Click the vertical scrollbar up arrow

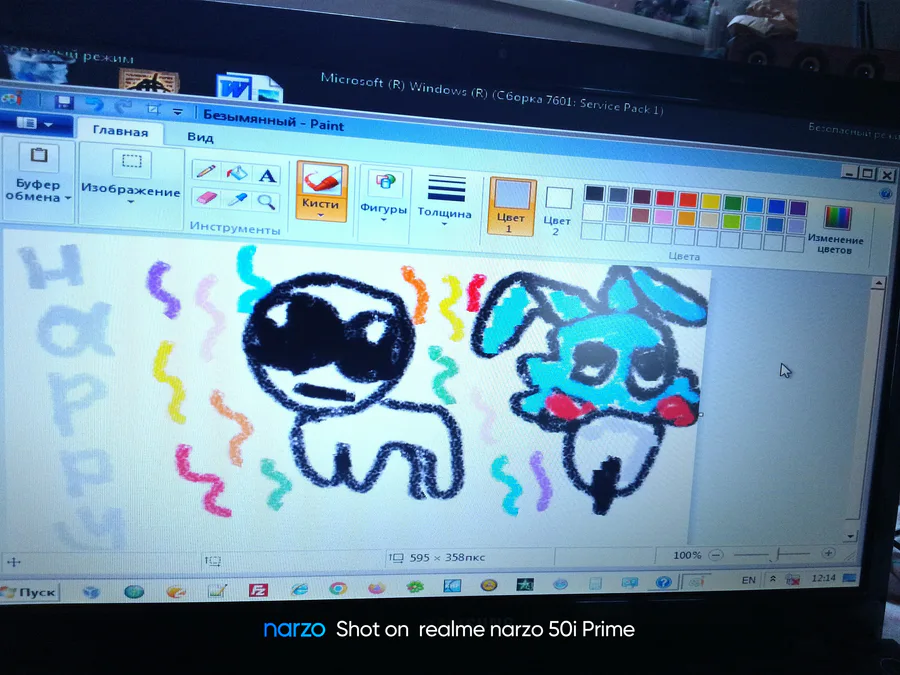877,283
